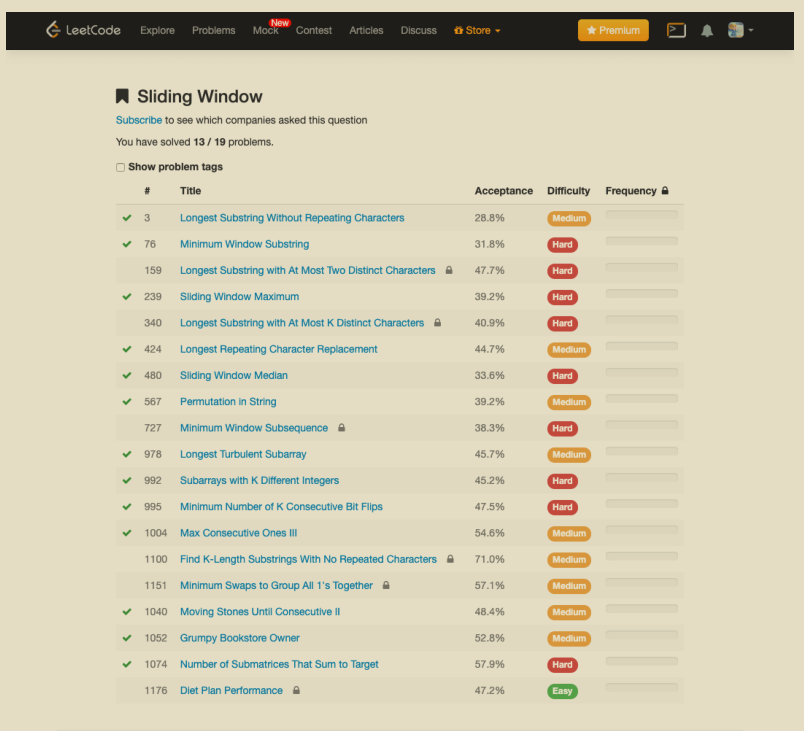Sort by the Acceptance column header
The height and width of the screenshot is (731, 804).
504,191
